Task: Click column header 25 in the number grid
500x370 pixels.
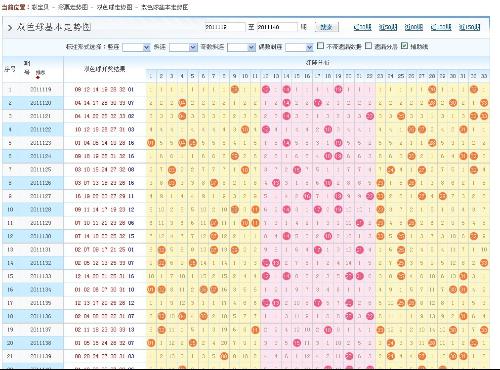Action: [401, 76]
